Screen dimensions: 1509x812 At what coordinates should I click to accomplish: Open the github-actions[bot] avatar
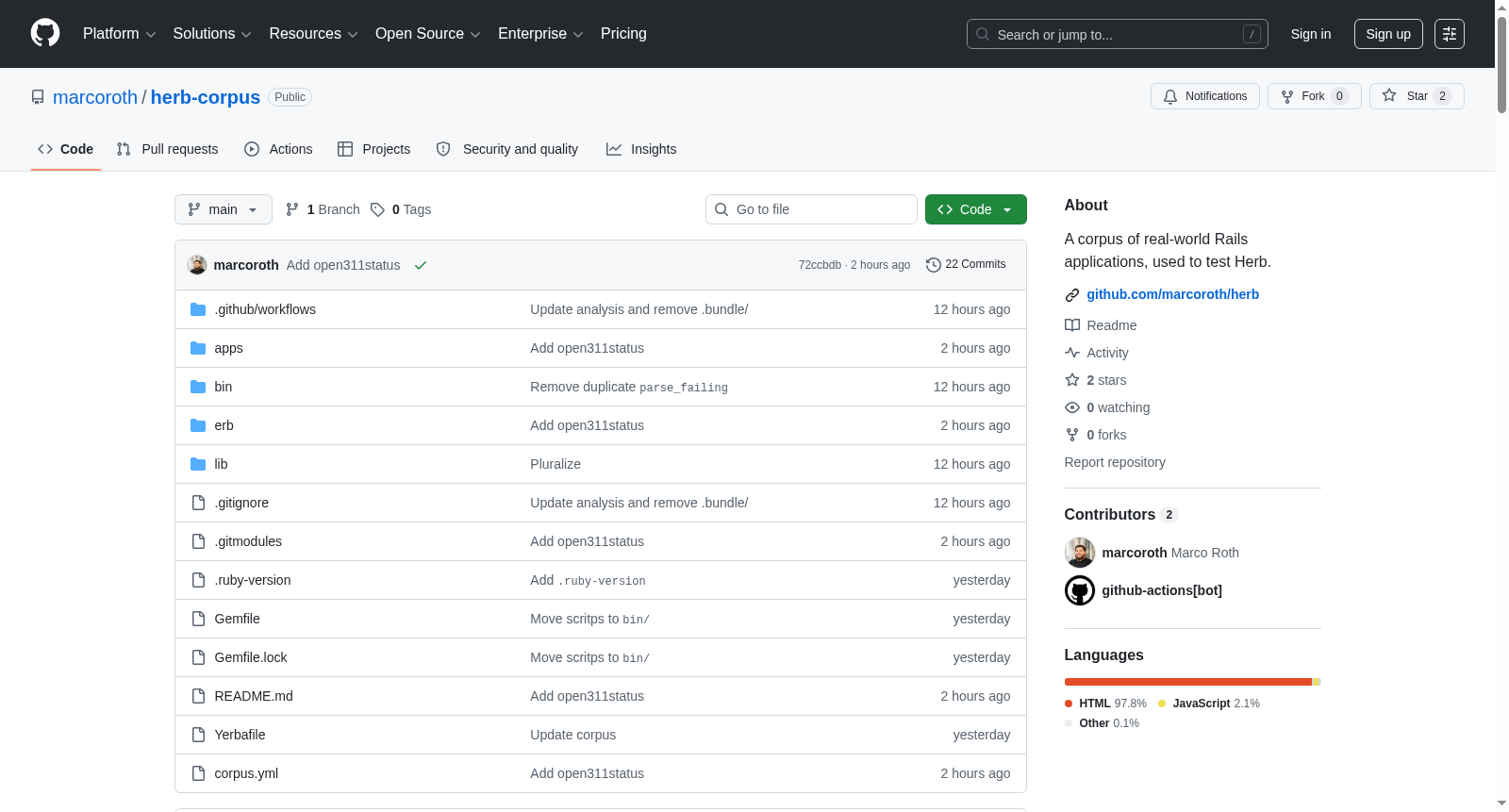click(x=1080, y=590)
